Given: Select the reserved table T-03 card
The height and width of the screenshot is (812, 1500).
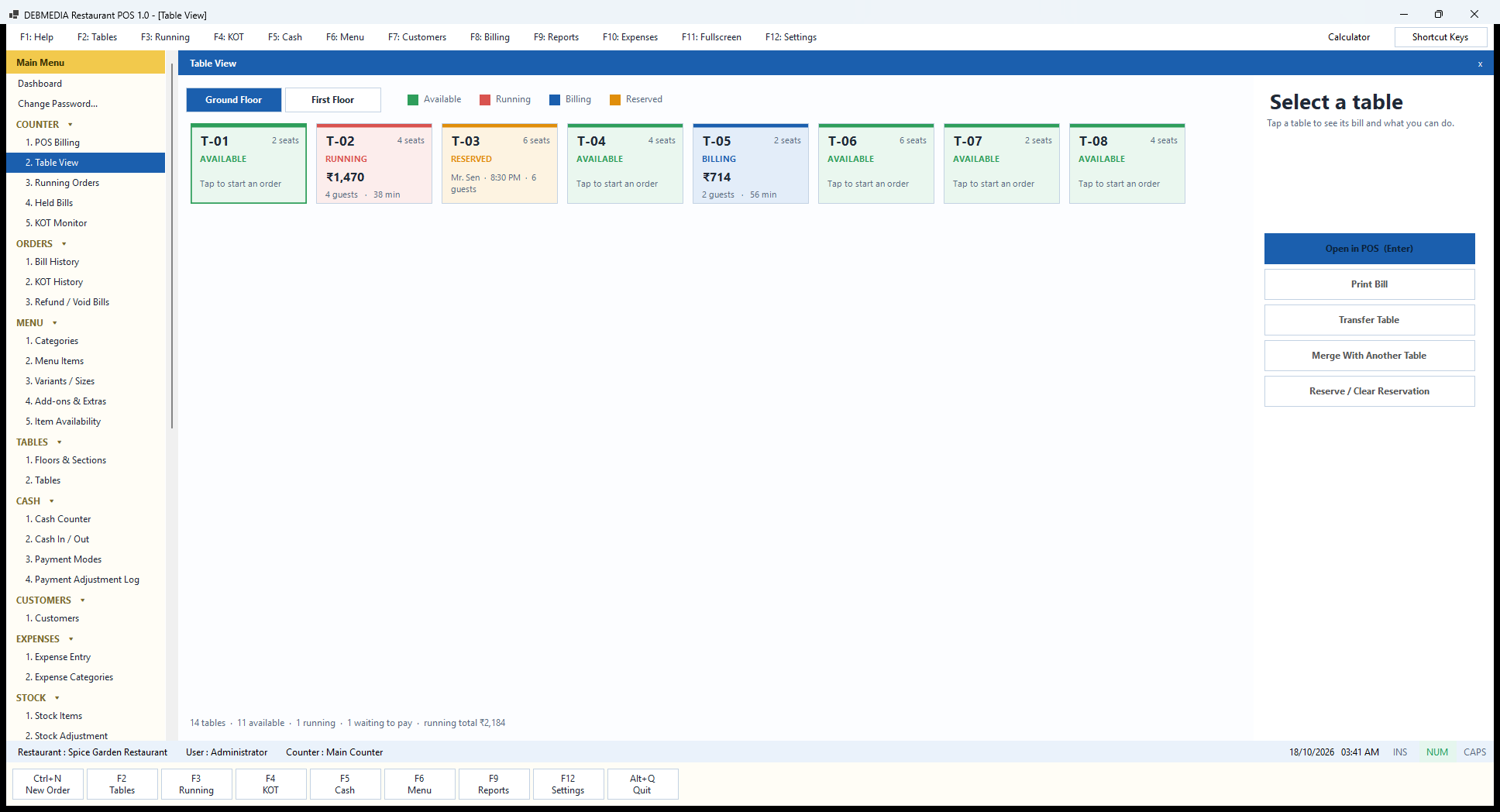Looking at the screenshot, I should tap(500, 163).
